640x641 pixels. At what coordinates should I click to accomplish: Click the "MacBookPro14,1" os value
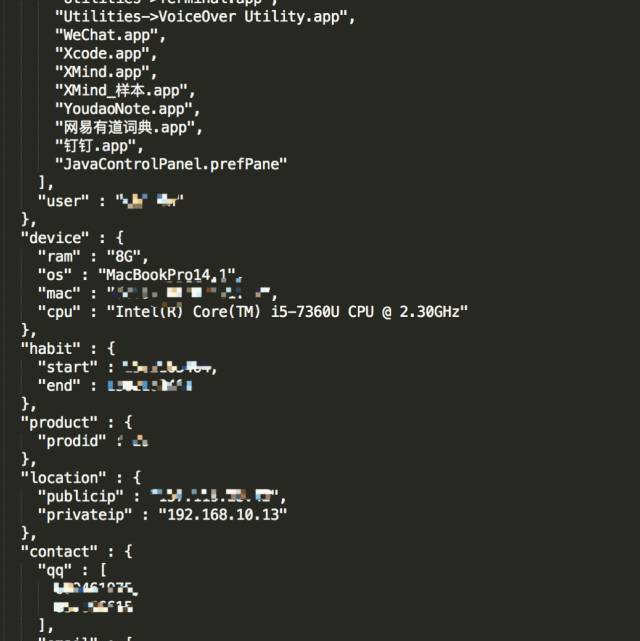pos(167,275)
